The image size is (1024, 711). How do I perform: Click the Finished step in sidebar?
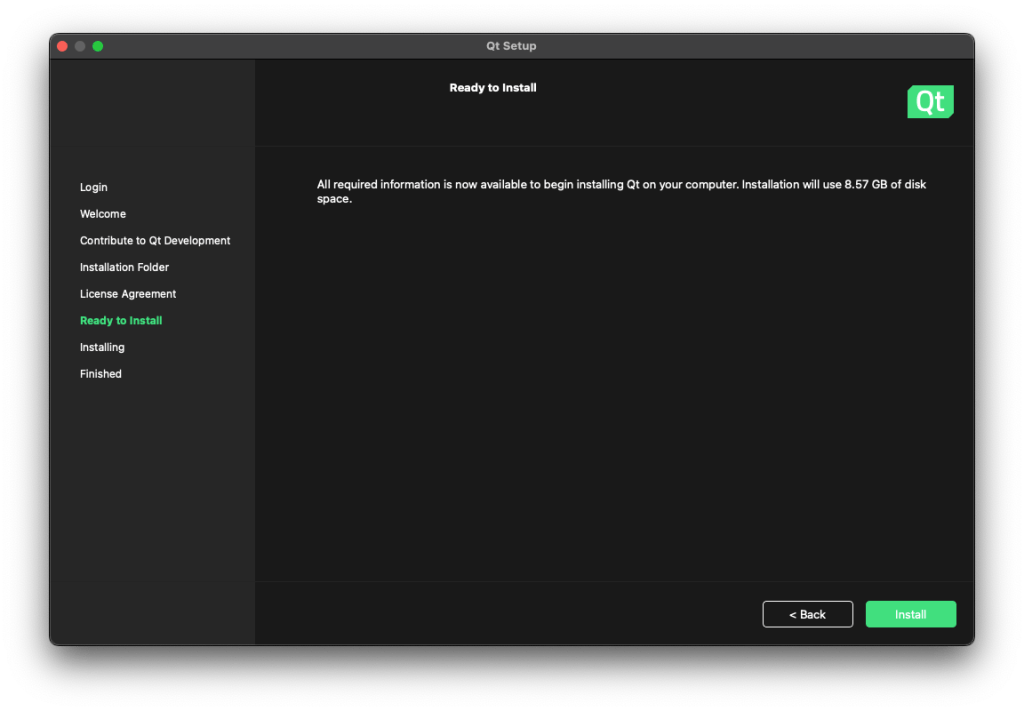point(101,374)
